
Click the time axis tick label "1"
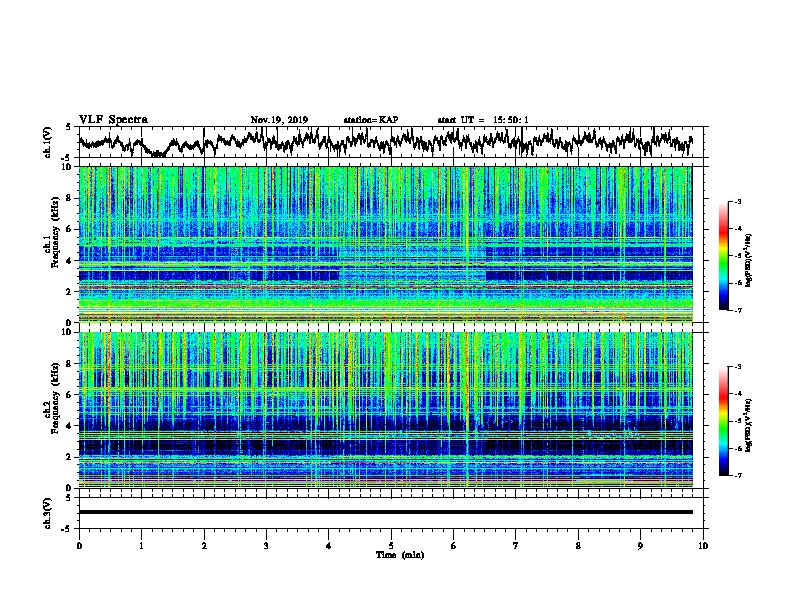142,546
